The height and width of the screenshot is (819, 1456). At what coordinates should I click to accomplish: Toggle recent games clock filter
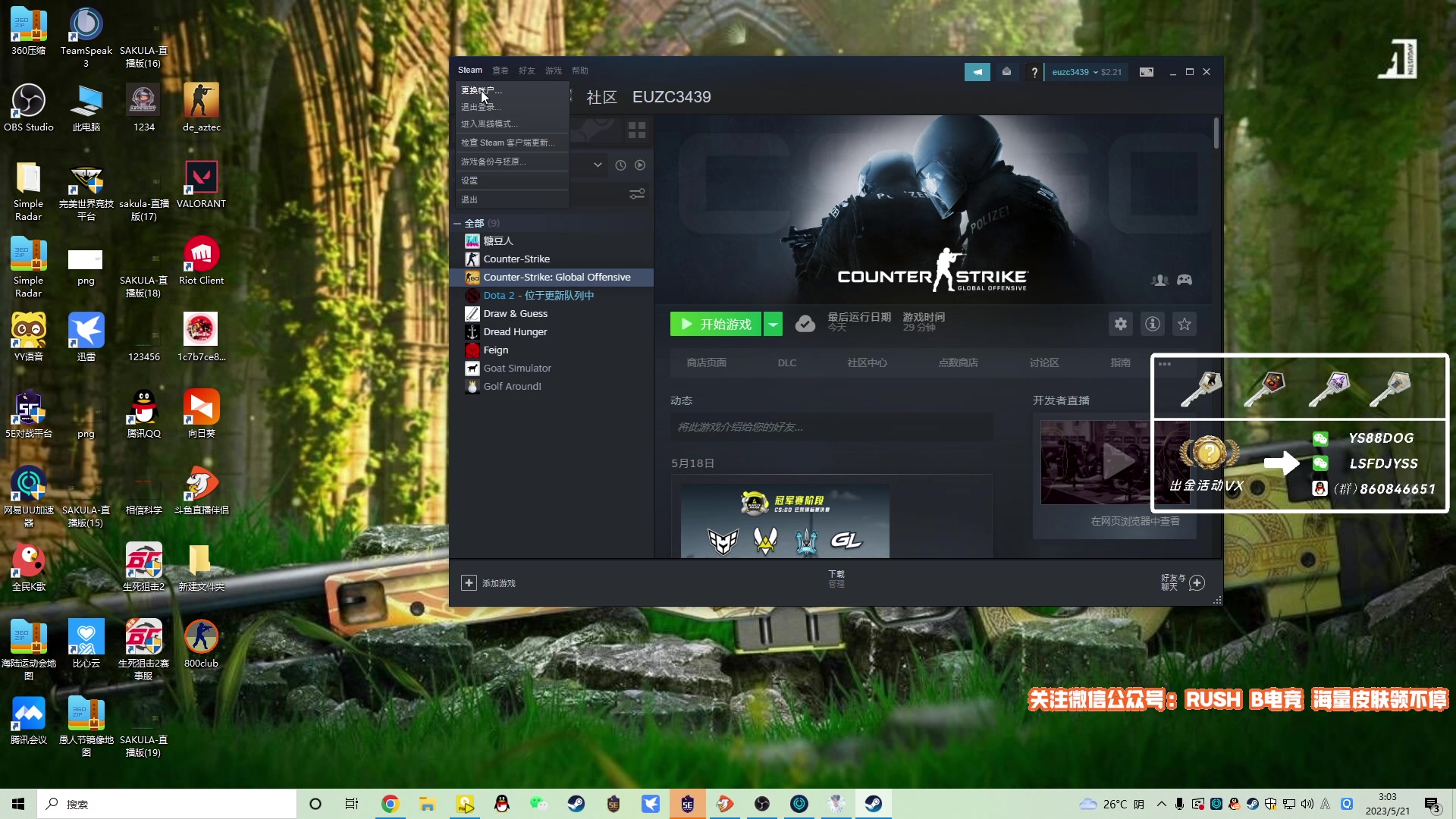tap(620, 165)
